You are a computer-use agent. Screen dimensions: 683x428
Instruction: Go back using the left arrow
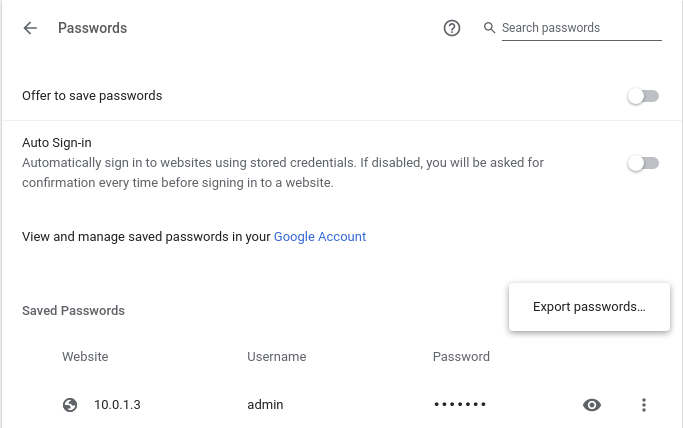tap(30, 28)
